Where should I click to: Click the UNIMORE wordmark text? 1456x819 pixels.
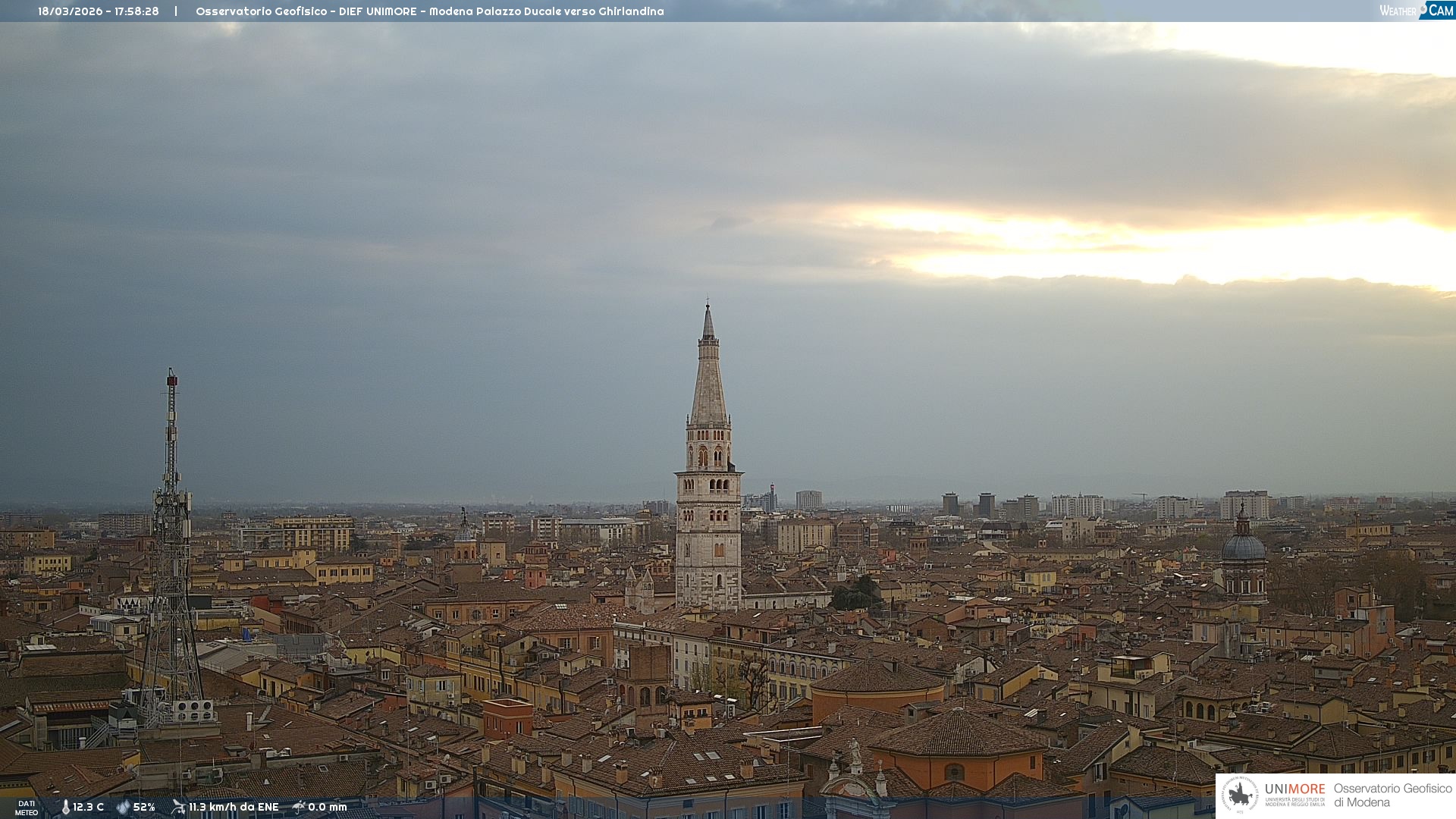[1294, 789]
